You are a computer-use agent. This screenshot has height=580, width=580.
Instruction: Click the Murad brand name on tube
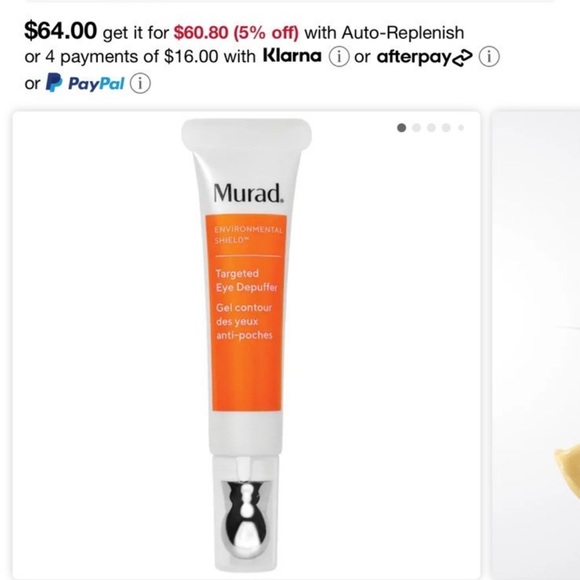click(x=249, y=193)
